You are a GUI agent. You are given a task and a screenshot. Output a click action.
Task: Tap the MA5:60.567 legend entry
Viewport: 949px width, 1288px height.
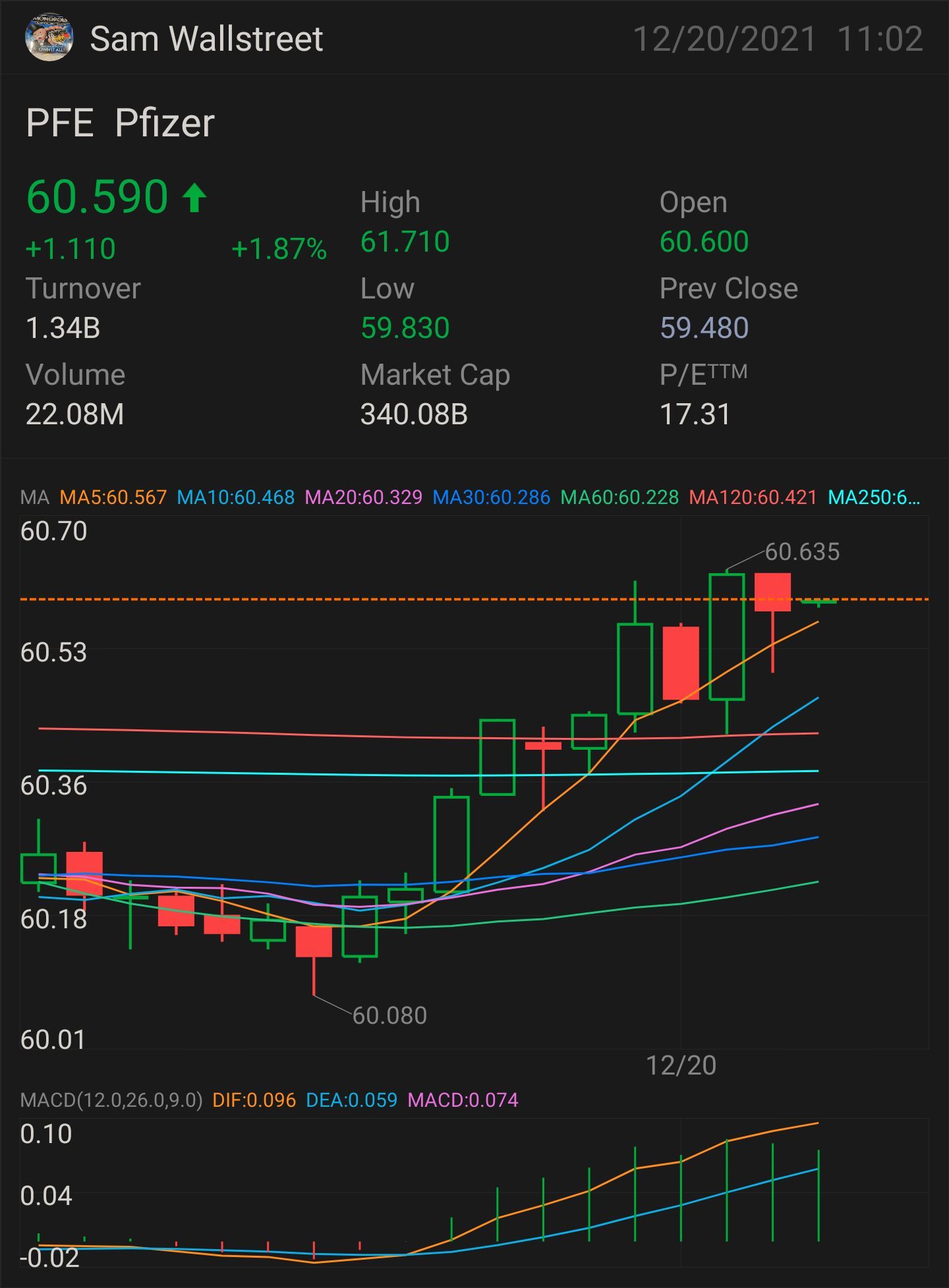click(113, 497)
